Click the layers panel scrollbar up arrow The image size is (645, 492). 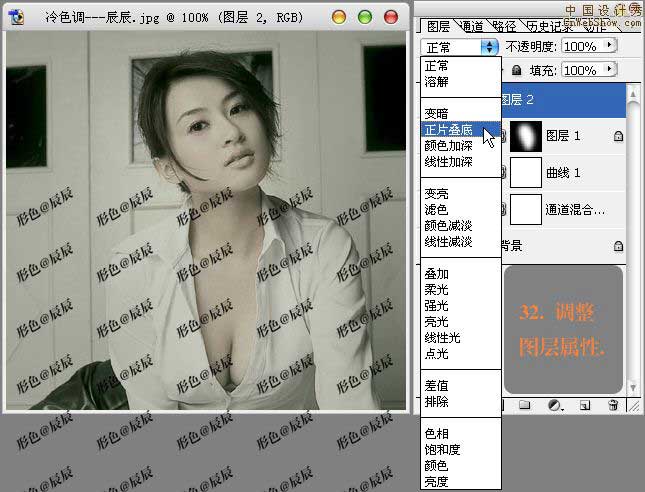click(x=633, y=95)
